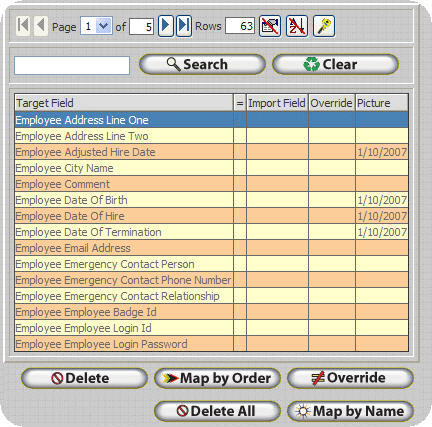
Task: Sort by the Target Field column header
Action: pyautogui.click(x=124, y=103)
